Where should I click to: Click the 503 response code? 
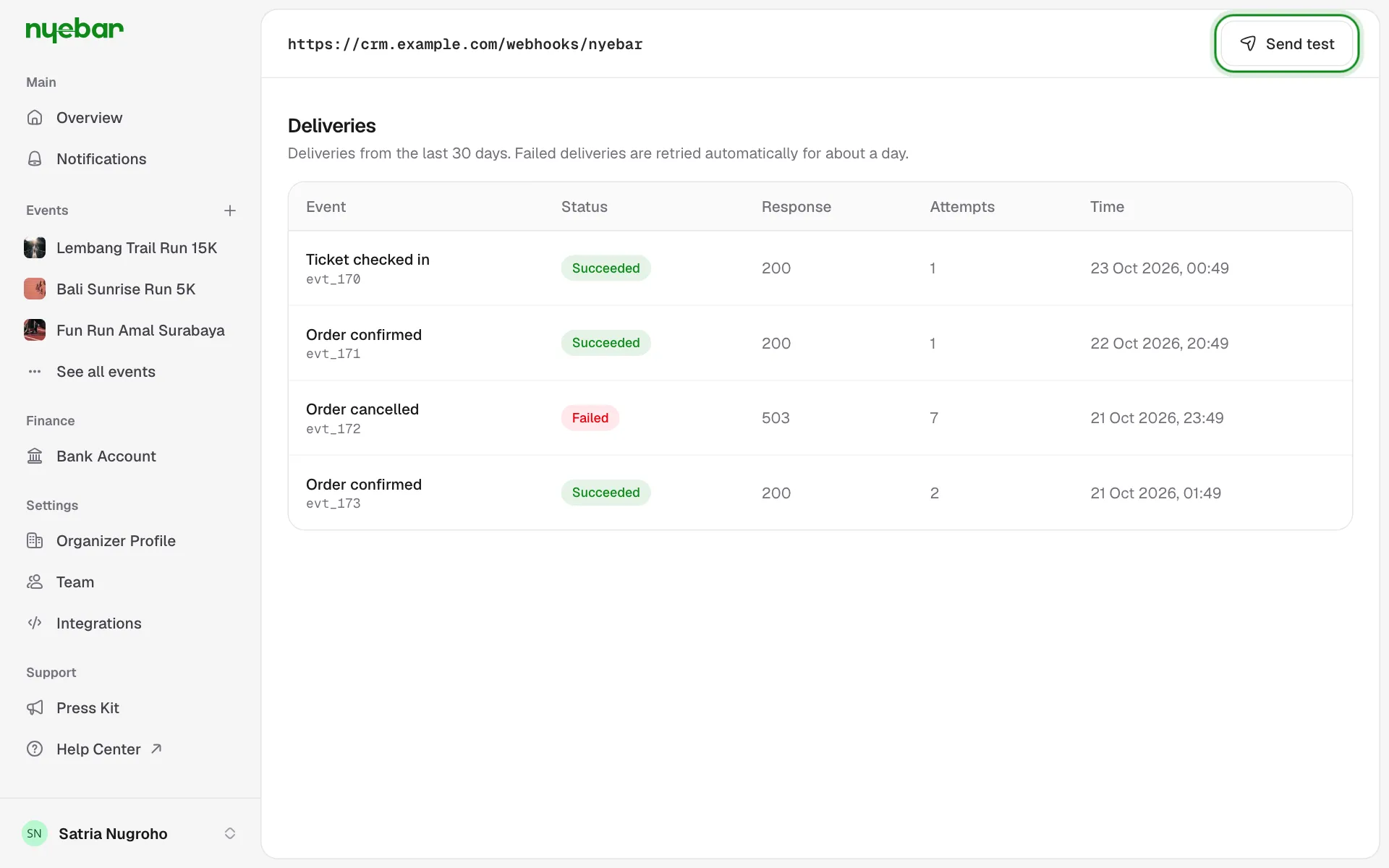click(776, 418)
